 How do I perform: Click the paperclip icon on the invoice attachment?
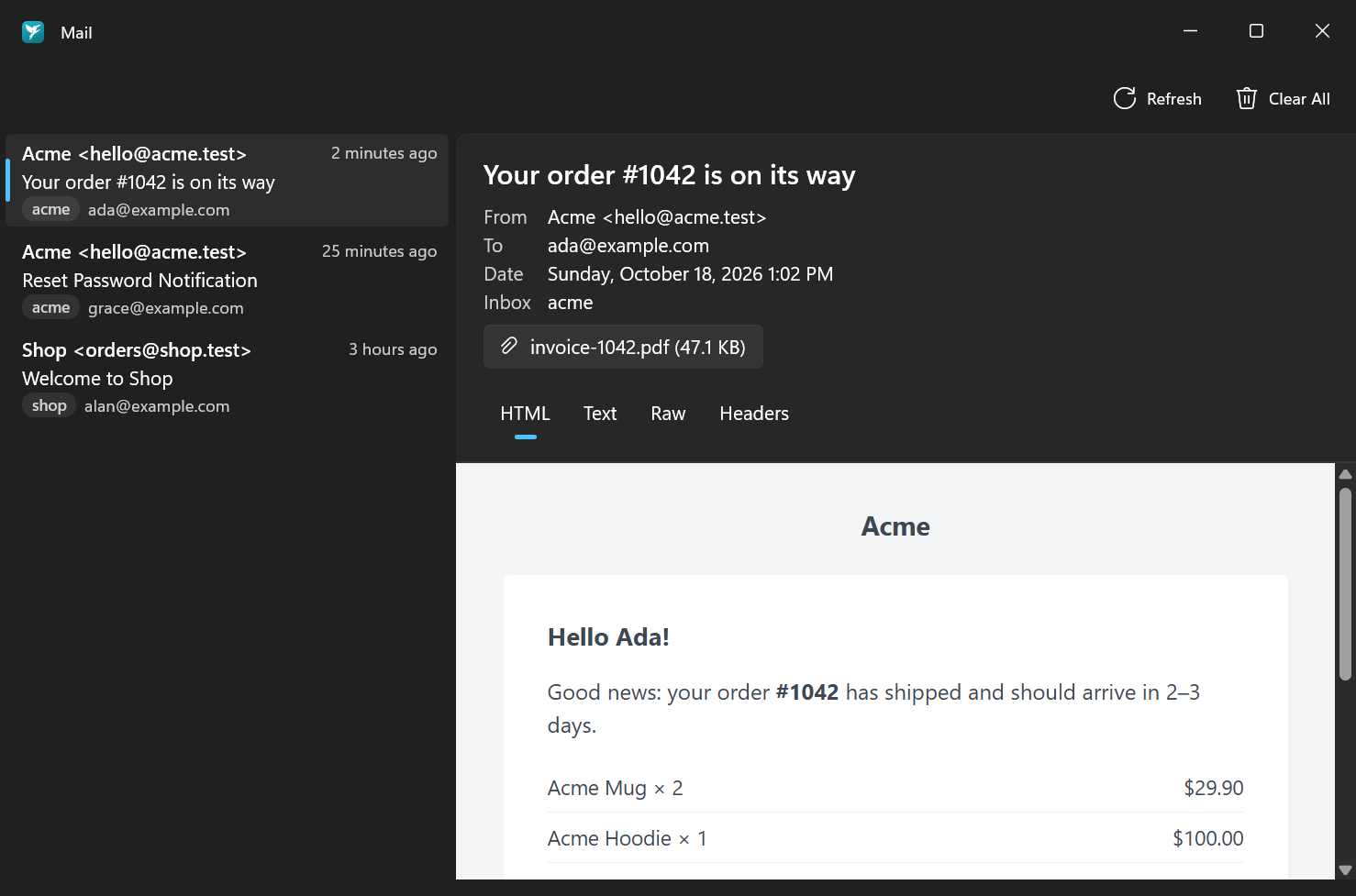[x=508, y=347]
